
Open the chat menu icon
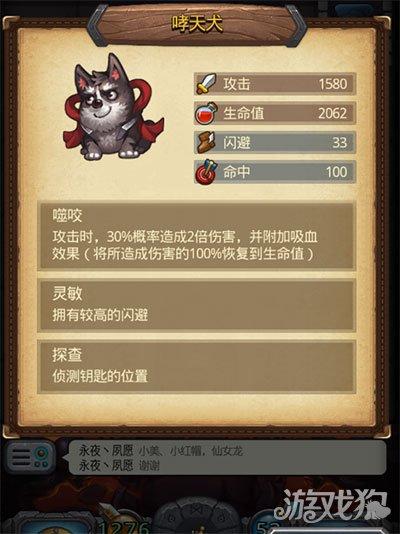[x=31, y=456]
